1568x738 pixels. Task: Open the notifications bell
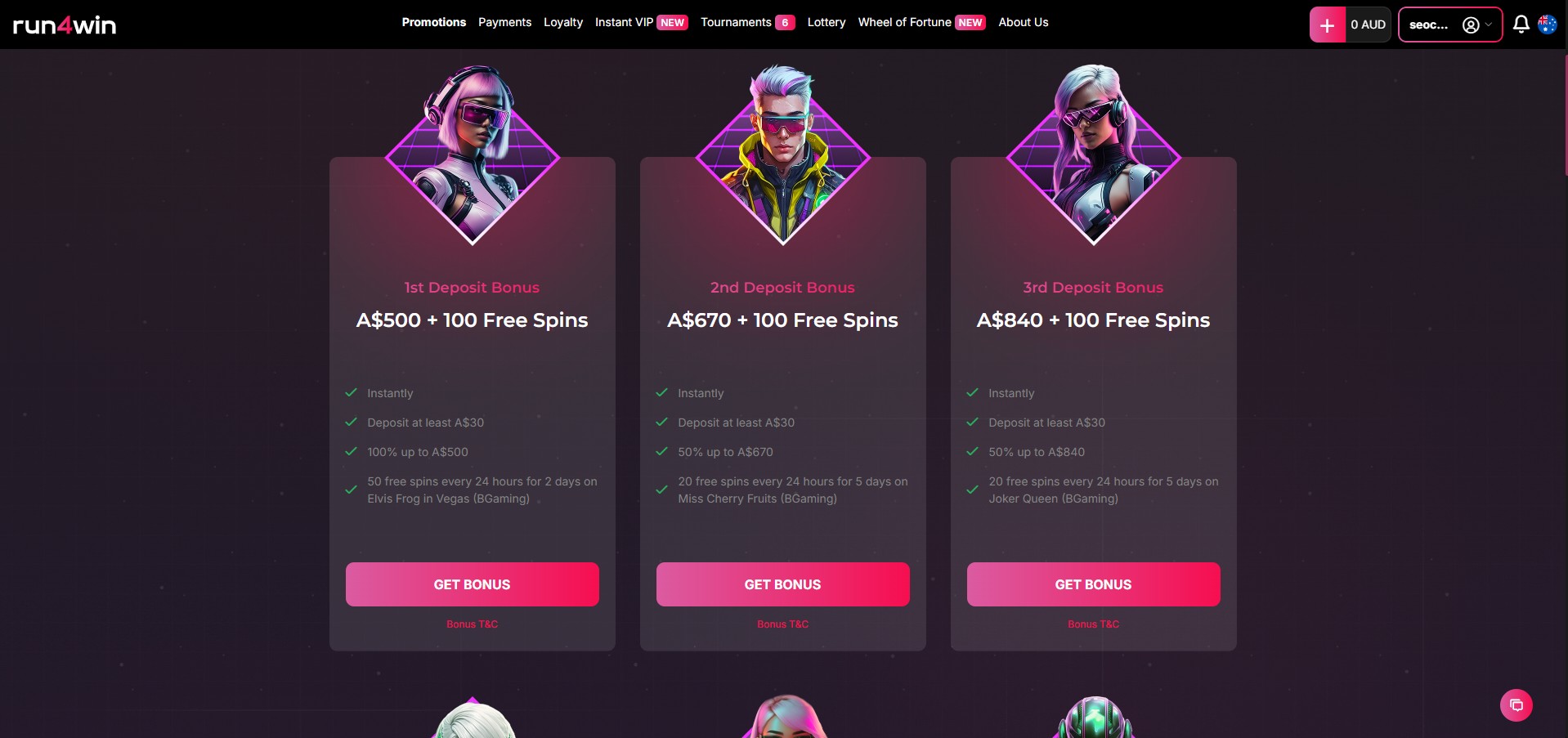pos(1521,25)
